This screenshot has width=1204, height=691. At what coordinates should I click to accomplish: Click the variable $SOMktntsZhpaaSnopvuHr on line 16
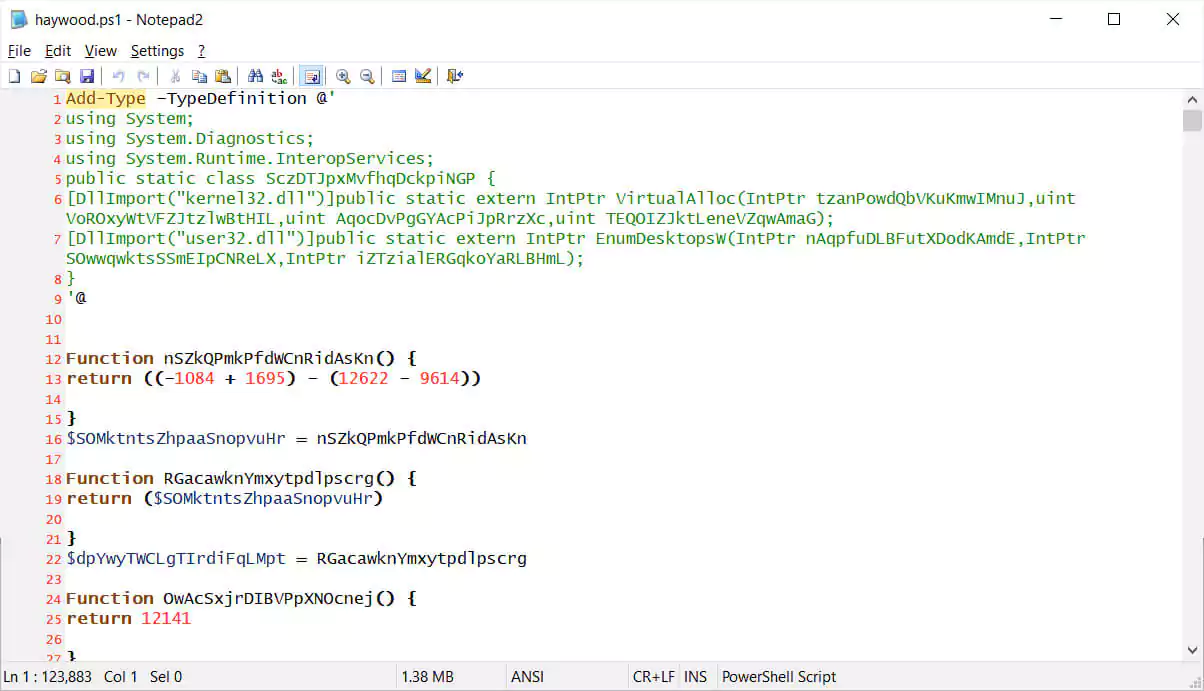pos(176,438)
